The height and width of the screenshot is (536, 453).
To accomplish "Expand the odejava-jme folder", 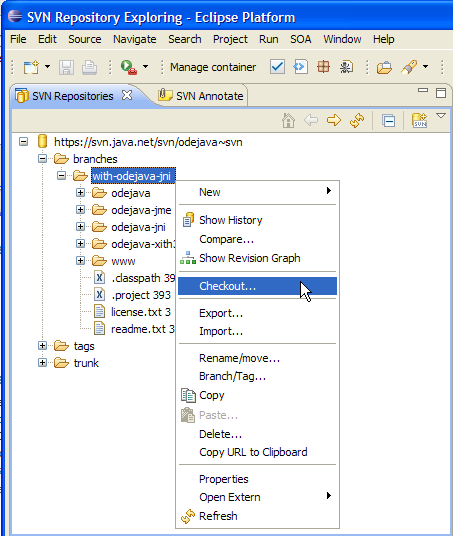I will pyautogui.click(x=80, y=210).
